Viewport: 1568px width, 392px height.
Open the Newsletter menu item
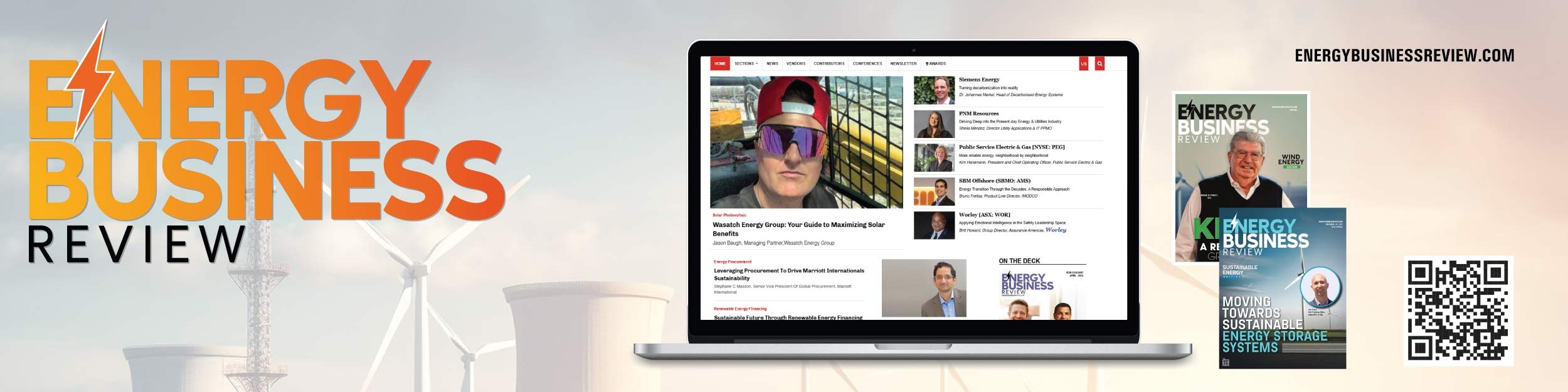pyautogui.click(x=903, y=63)
